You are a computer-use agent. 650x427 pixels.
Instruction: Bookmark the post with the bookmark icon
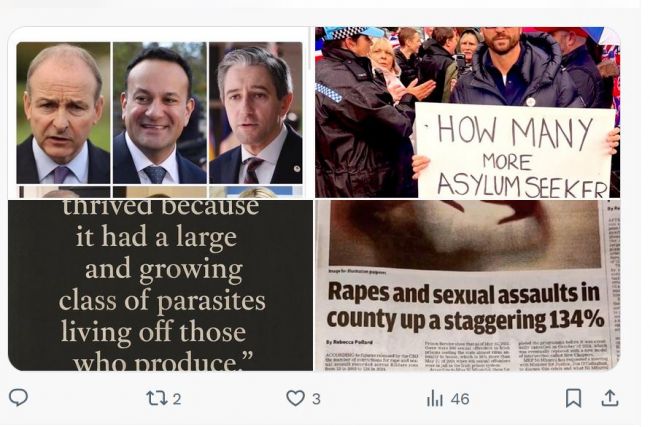573,398
